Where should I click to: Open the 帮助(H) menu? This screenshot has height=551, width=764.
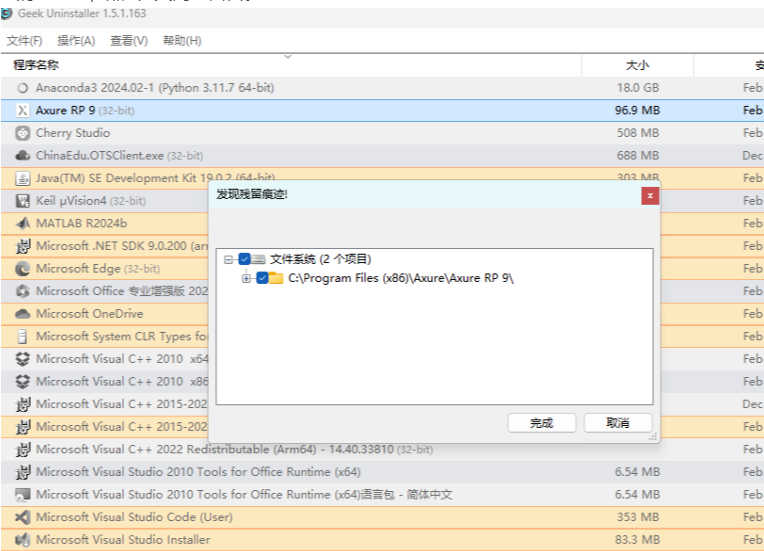[182, 41]
